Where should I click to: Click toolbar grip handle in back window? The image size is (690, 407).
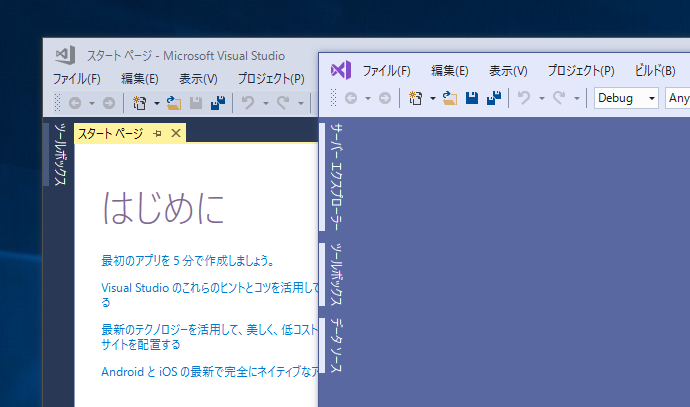point(57,103)
